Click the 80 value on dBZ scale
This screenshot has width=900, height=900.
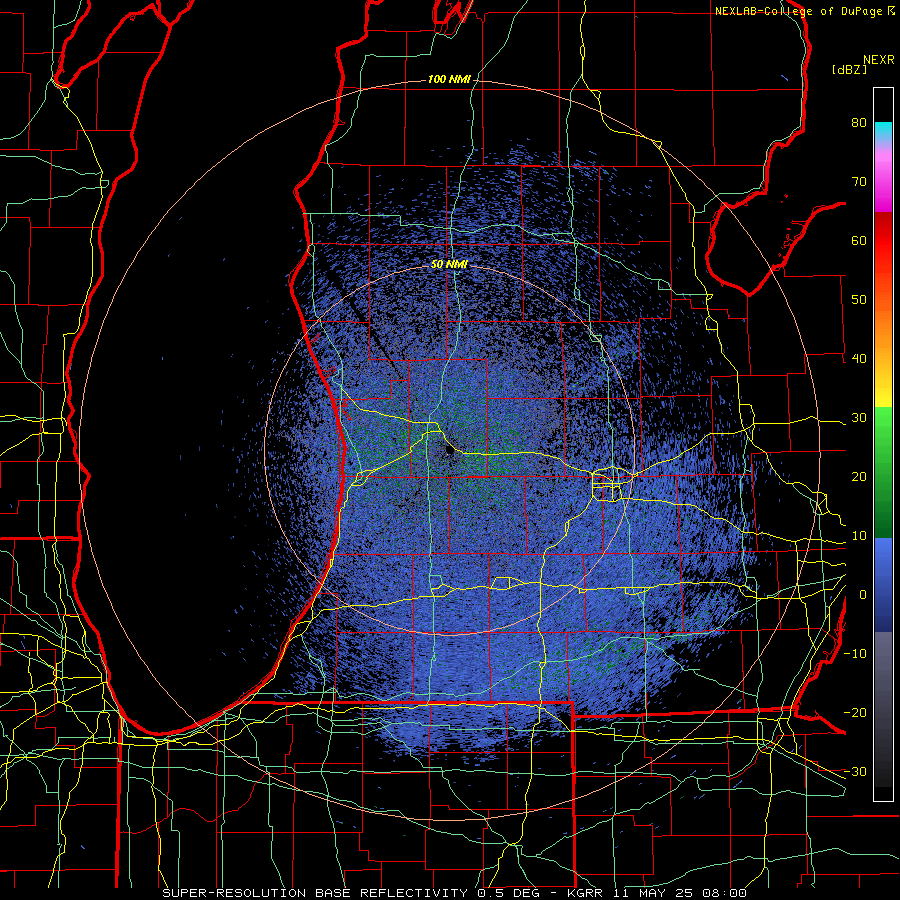(859, 122)
